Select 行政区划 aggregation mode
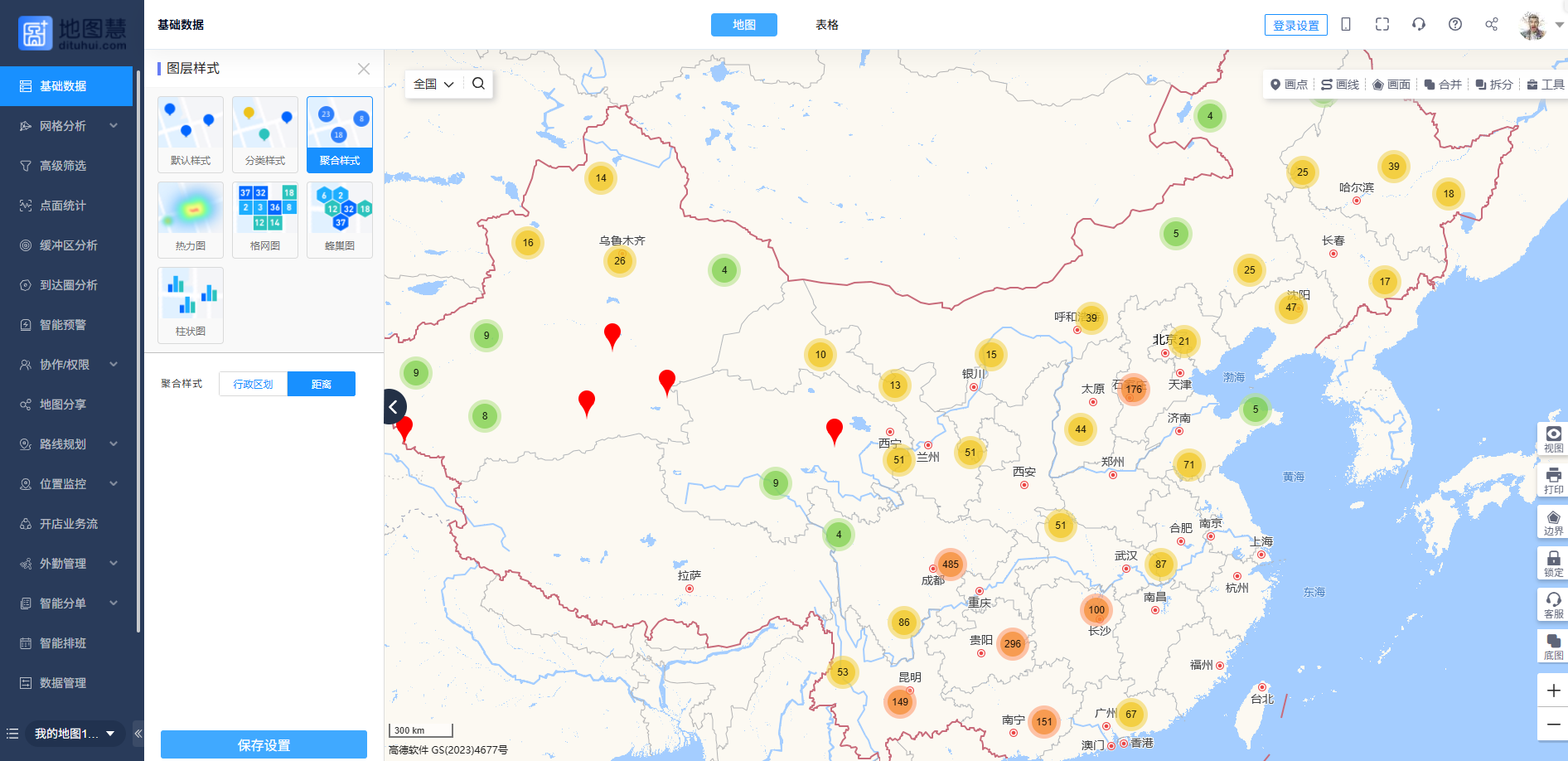 coord(253,384)
